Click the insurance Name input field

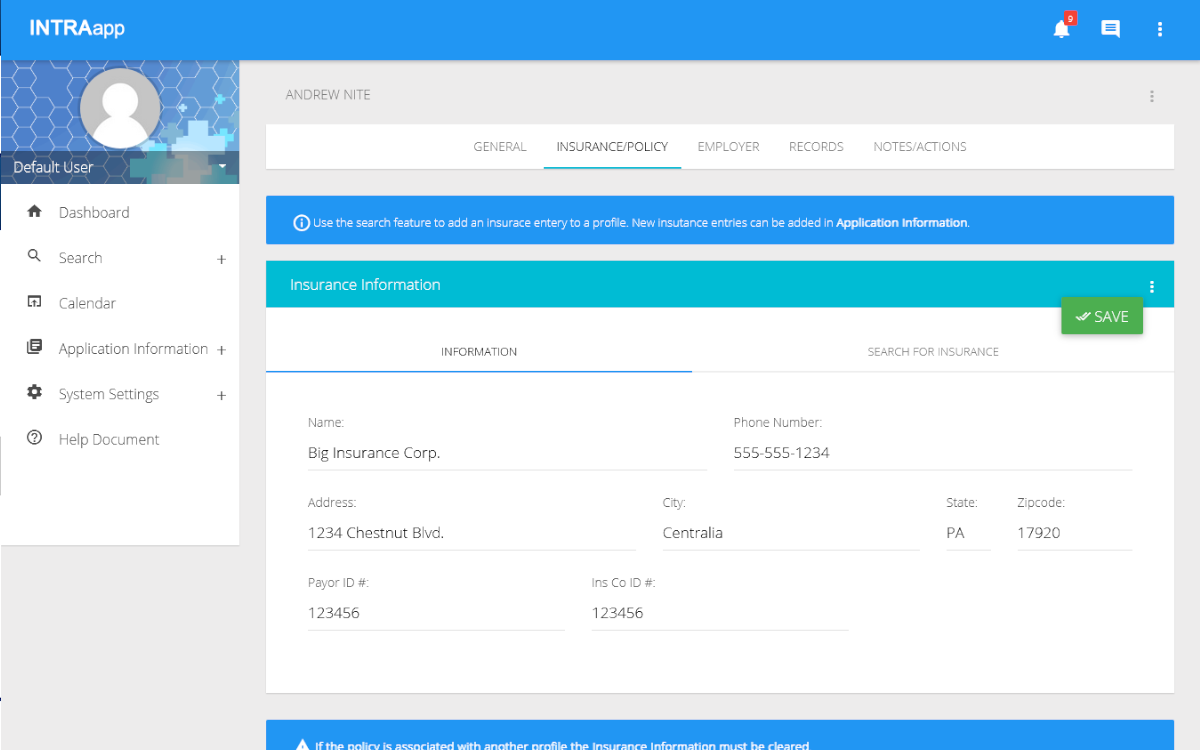[x=506, y=453]
